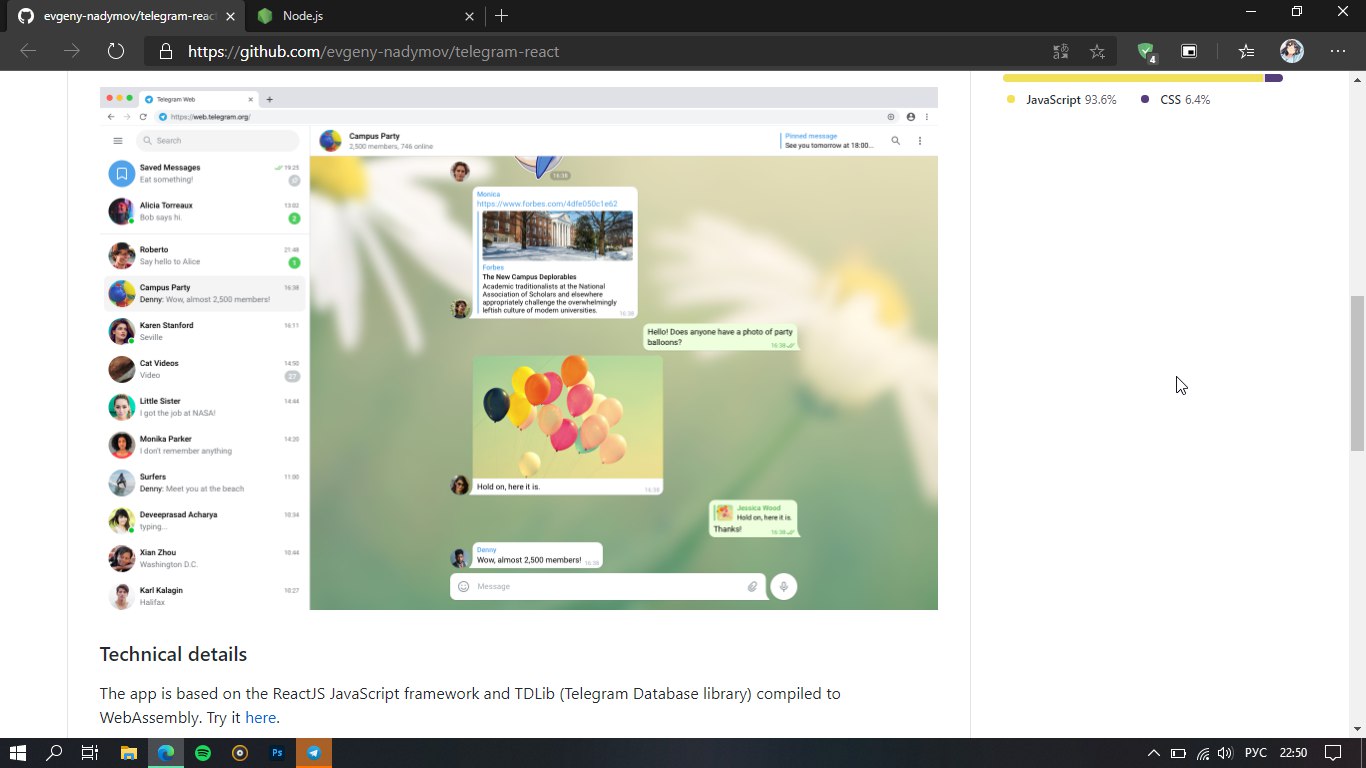Click the 22:50 taskbar clock
Image resolution: width=1366 pixels, height=768 pixels.
click(1293, 753)
